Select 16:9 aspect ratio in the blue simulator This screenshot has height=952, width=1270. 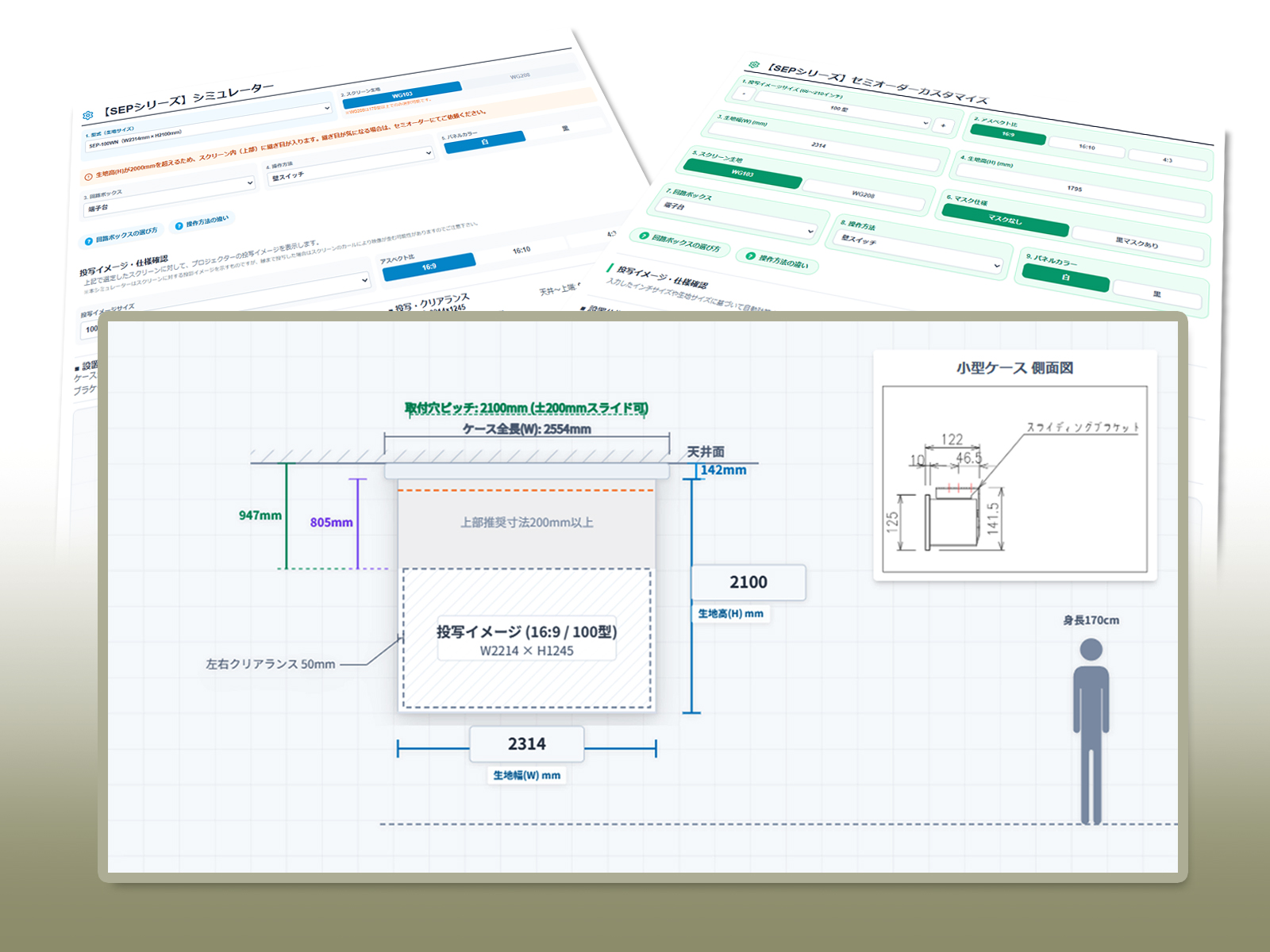click(429, 267)
